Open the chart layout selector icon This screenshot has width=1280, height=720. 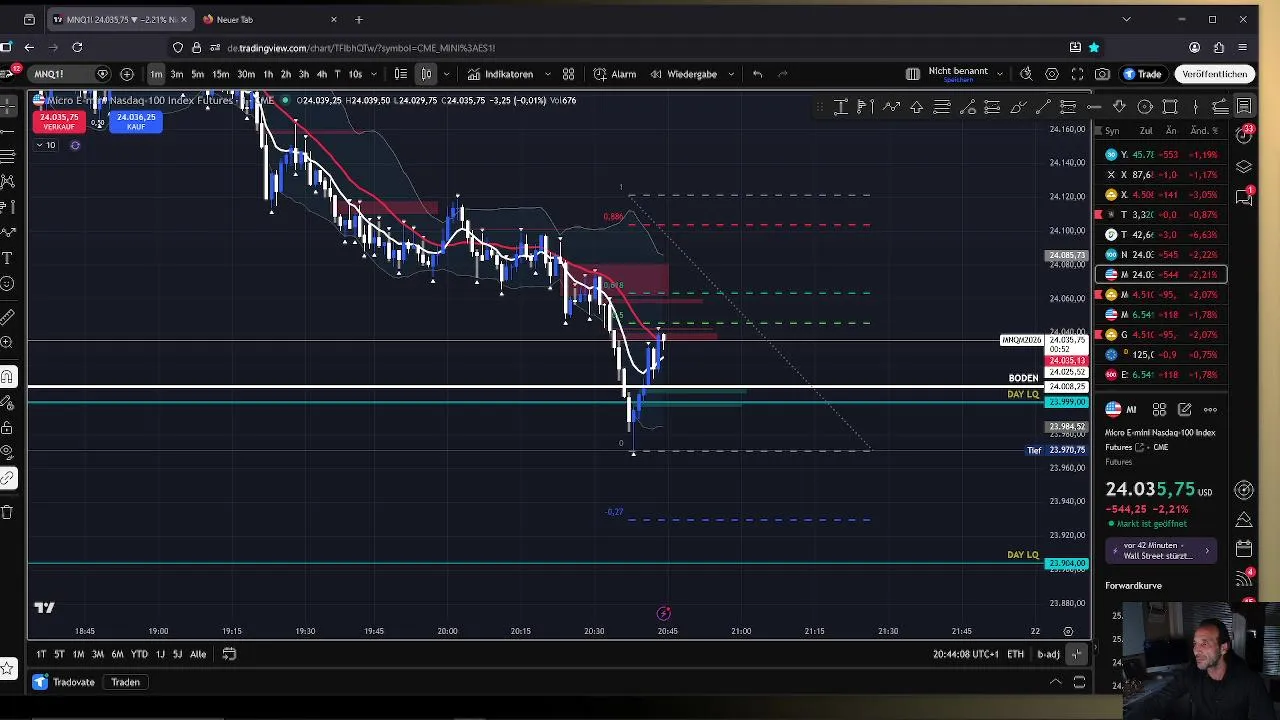(912, 74)
